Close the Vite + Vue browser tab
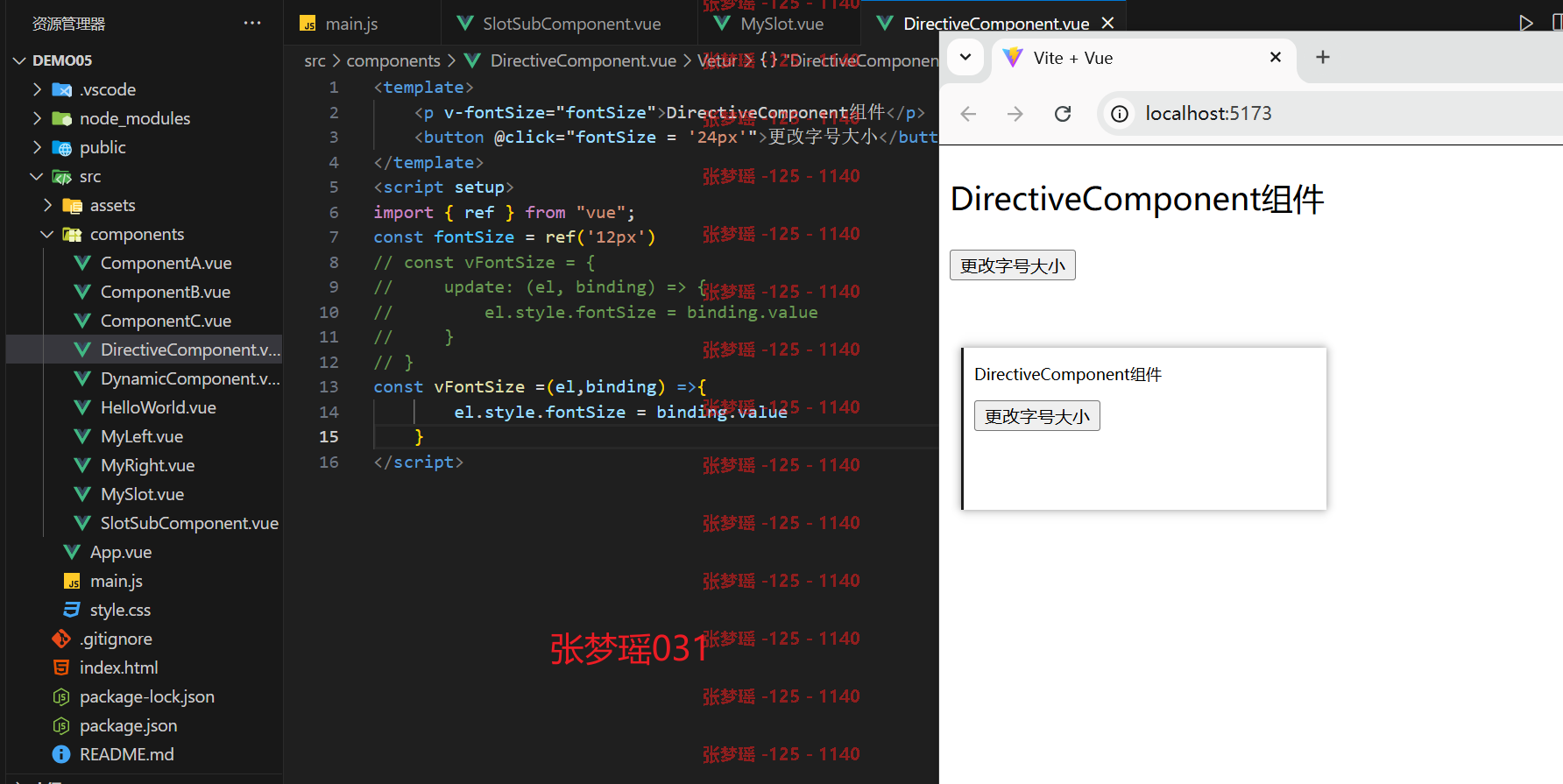This screenshot has height=784, width=1563. pyautogui.click(x=1276, y=57)
